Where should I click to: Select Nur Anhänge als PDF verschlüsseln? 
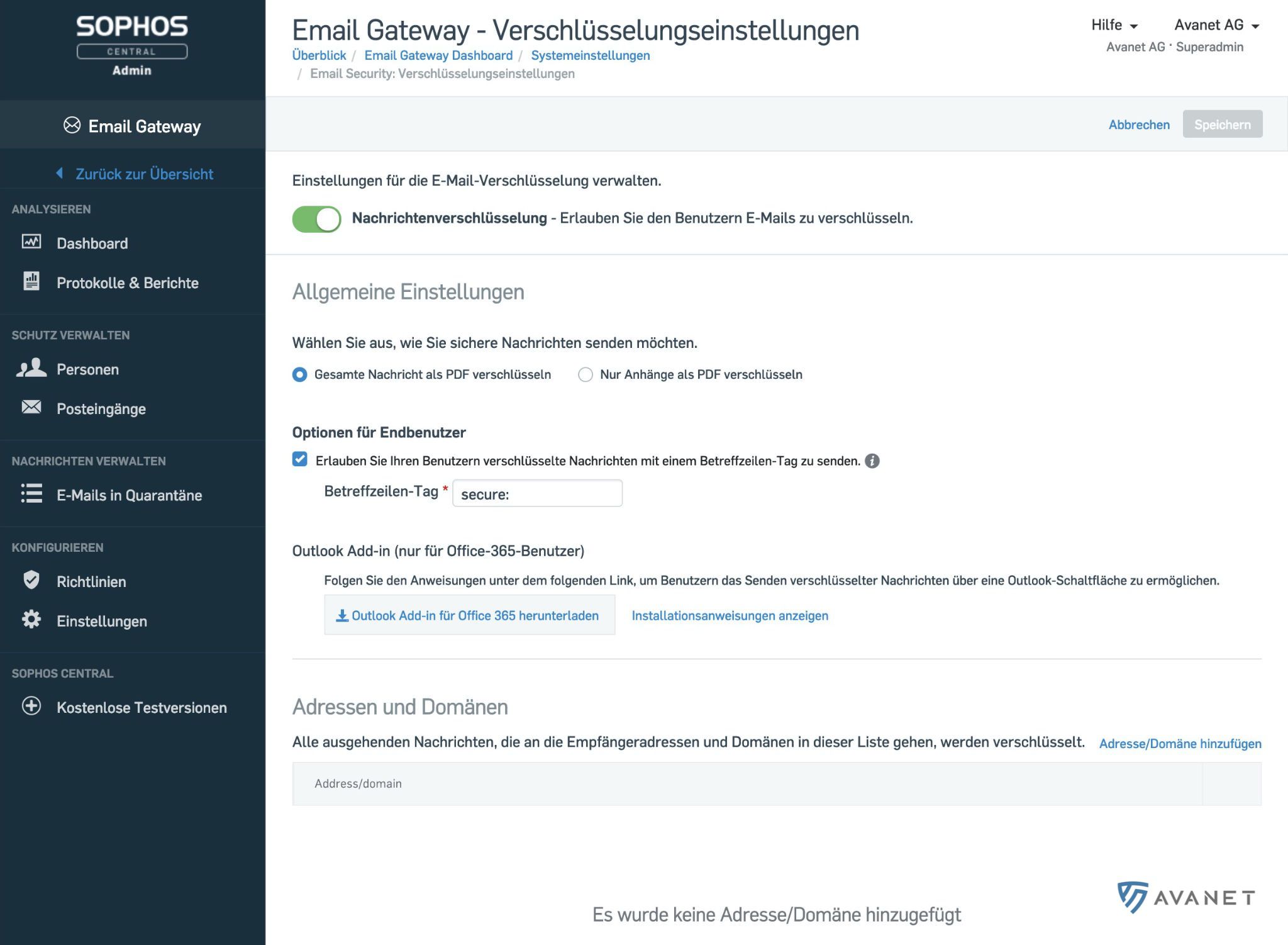point(586,374)
